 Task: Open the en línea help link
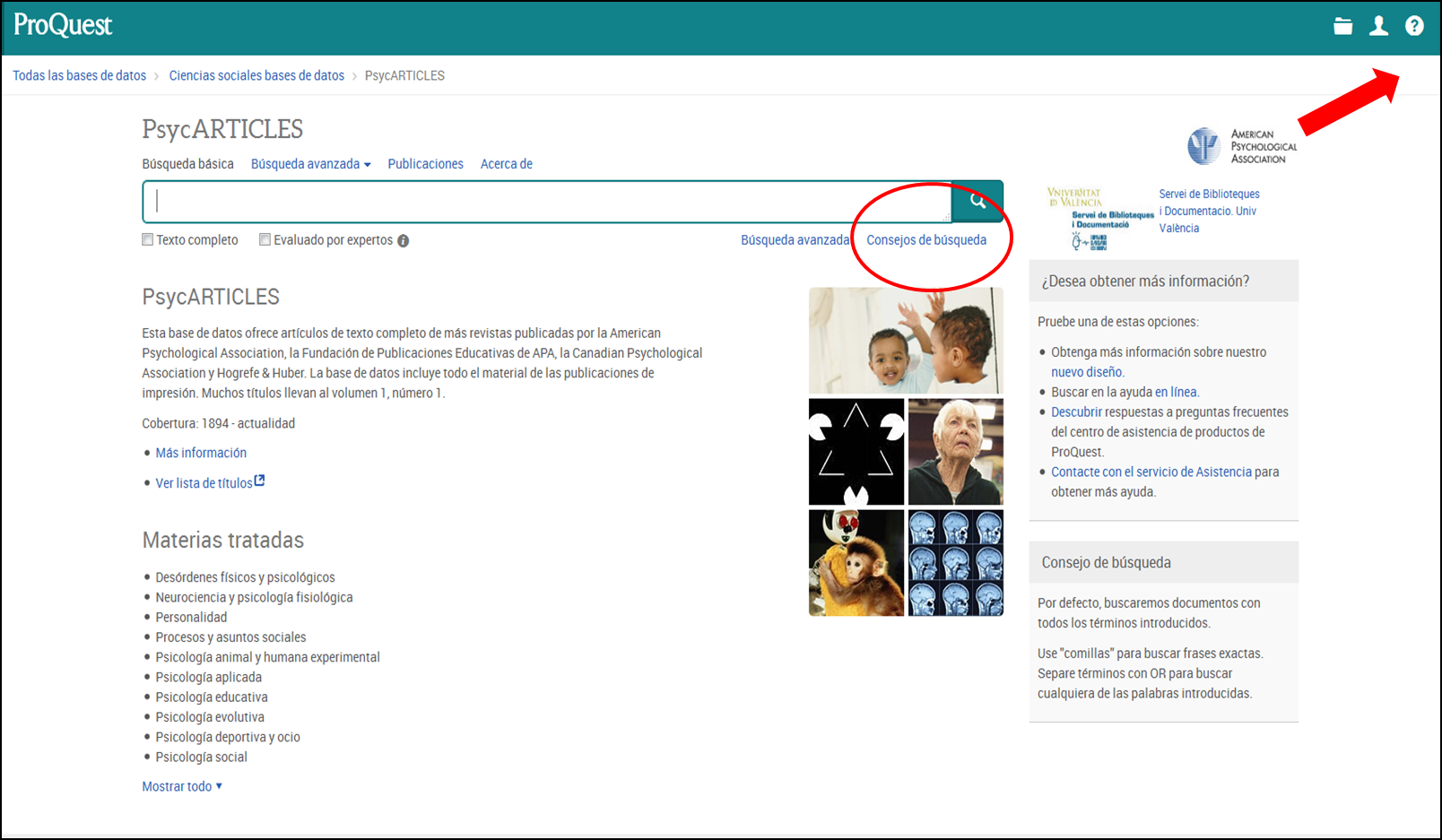tap(1176, 392)
